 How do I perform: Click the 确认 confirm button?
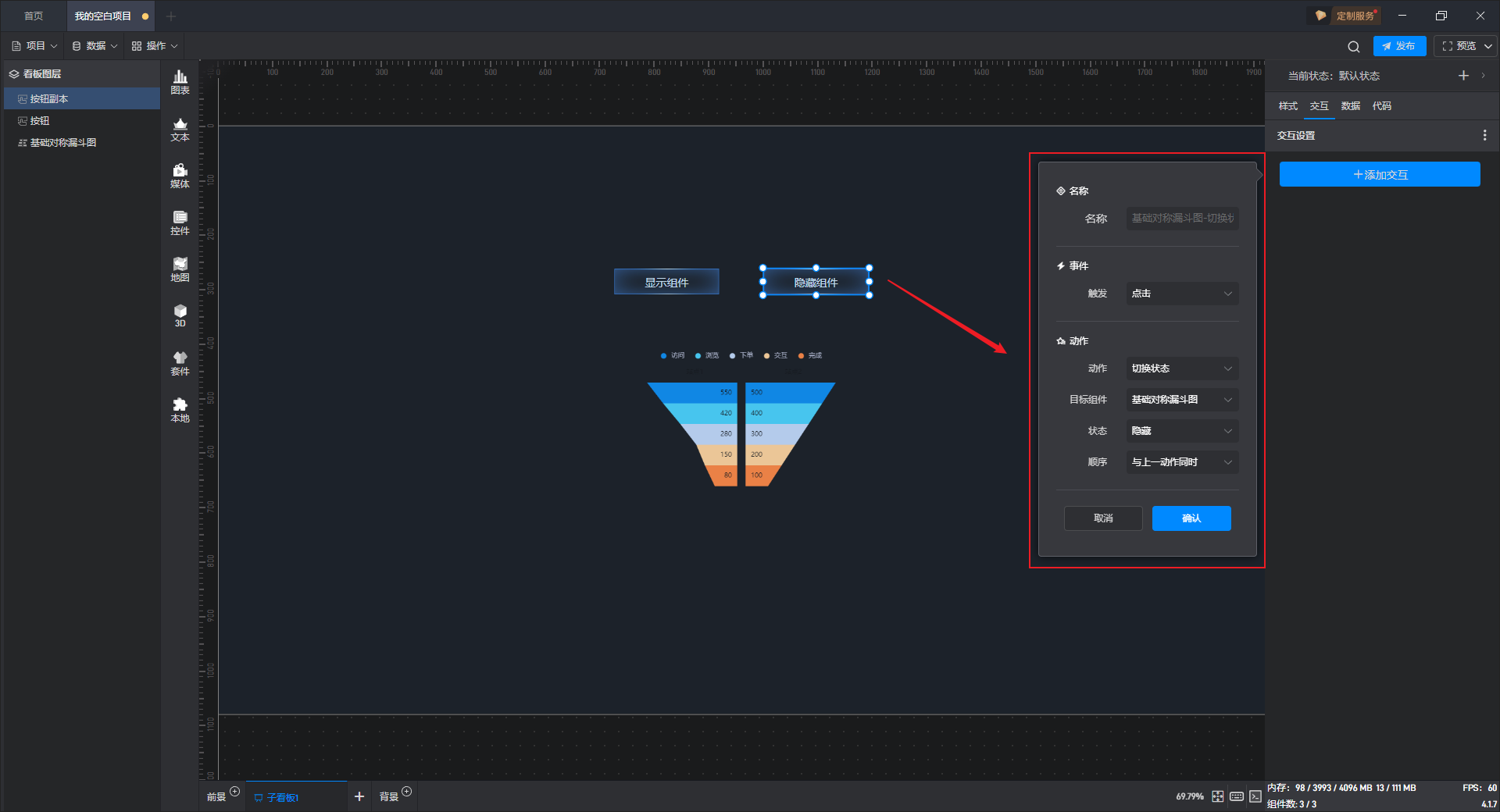pyautogui.click(x=1191, y=518)
